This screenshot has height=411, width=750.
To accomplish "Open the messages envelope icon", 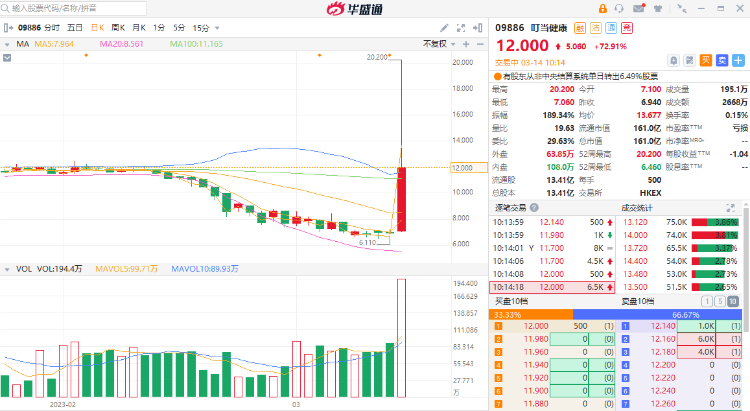I will (x=639, y=8).
